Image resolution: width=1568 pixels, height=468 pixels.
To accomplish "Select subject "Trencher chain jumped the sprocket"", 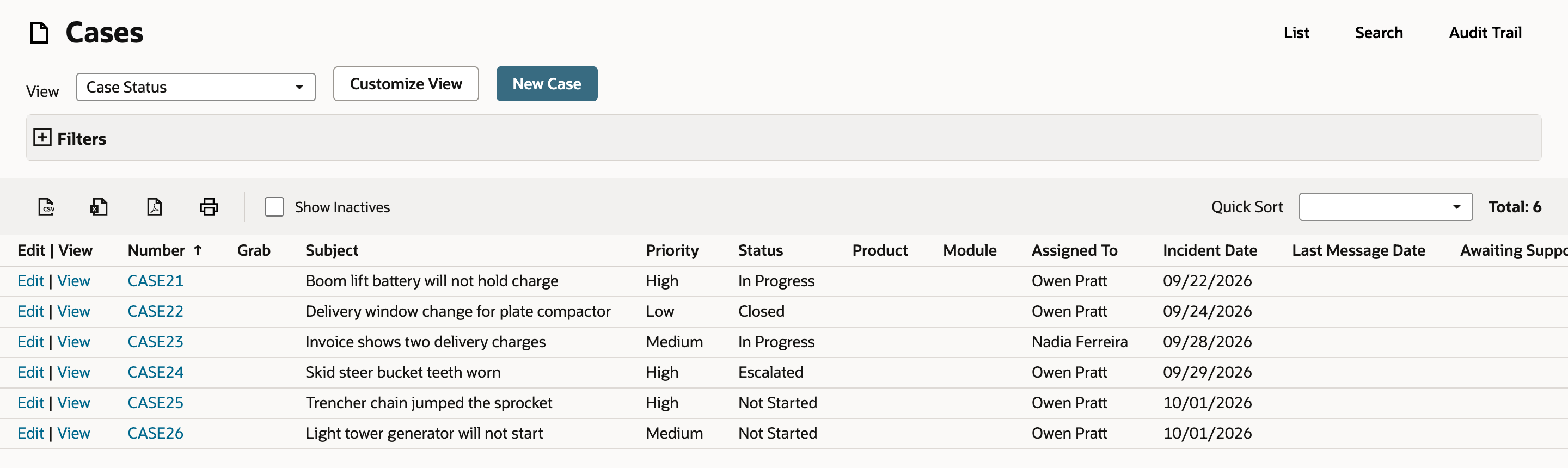I will coord(428,402).
